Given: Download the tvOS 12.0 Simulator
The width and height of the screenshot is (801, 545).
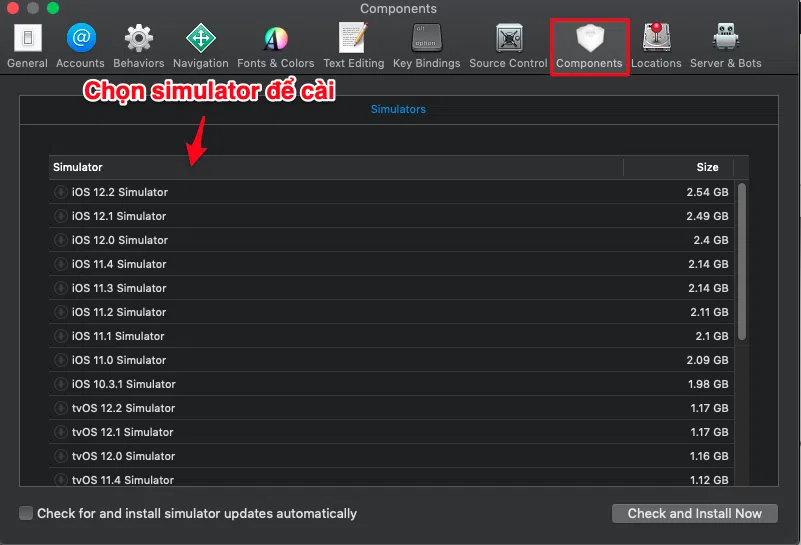Looking at the screenshot, I should click(x=61, y=456).
